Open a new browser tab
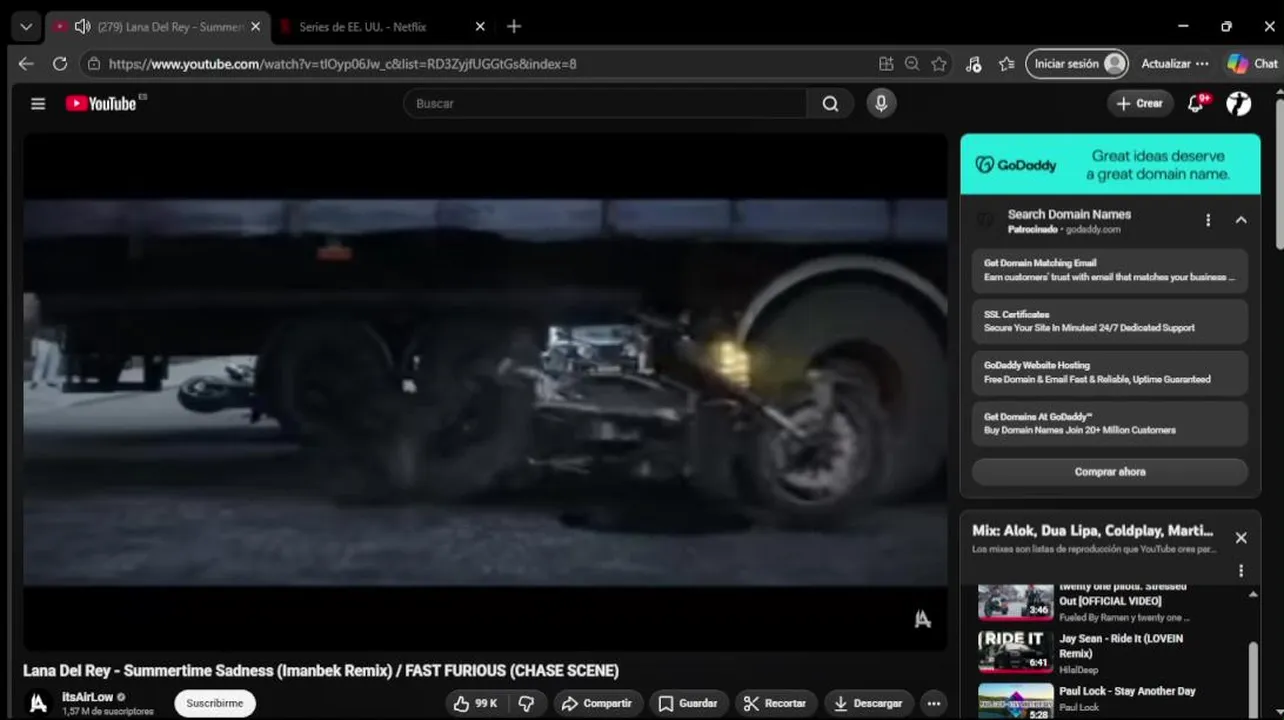 click(x=514, y=27)
